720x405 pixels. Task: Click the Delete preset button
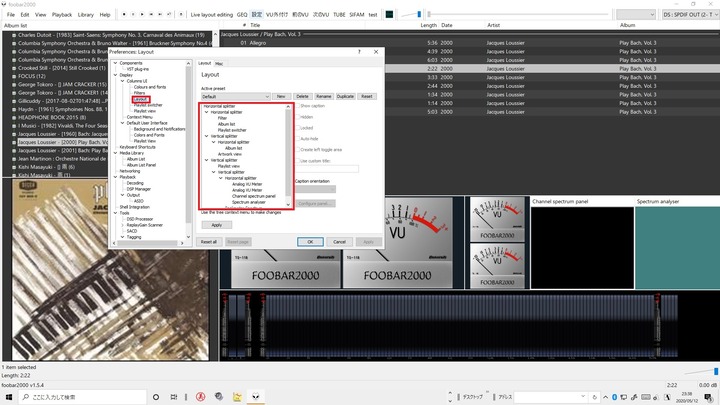302,96
